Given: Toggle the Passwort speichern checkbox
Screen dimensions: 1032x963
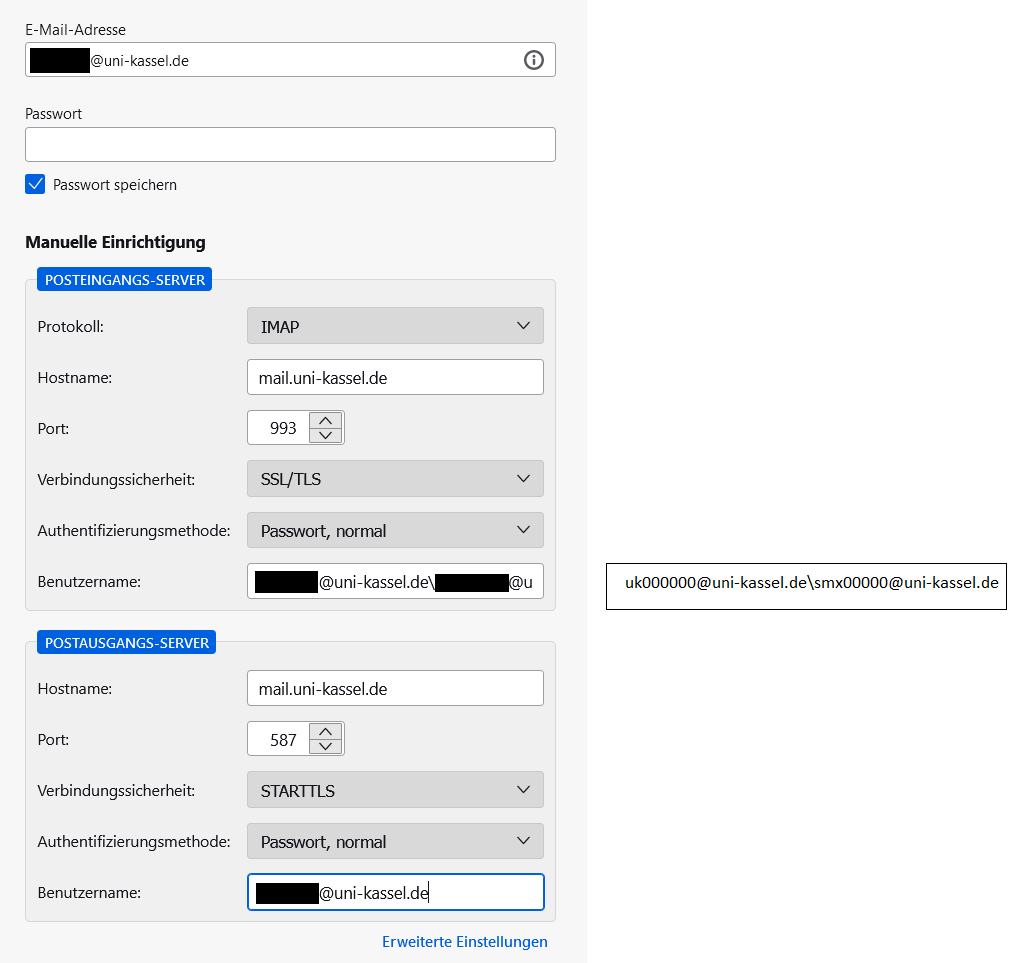Looking at the screenshot, I should pyautogui.click(x=35, y=184).
